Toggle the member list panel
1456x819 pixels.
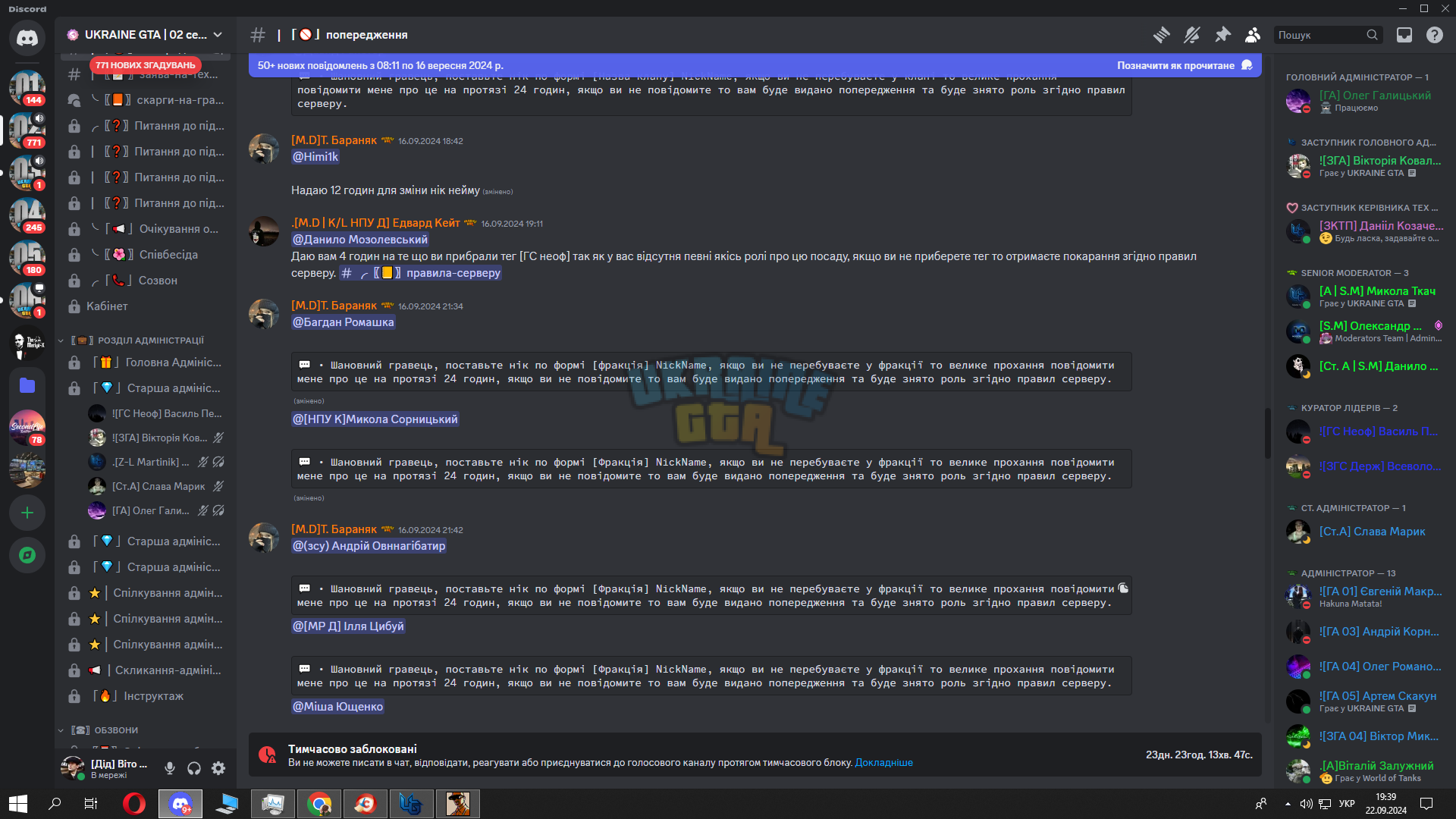pyautogui.click(x=1253, y=35)
